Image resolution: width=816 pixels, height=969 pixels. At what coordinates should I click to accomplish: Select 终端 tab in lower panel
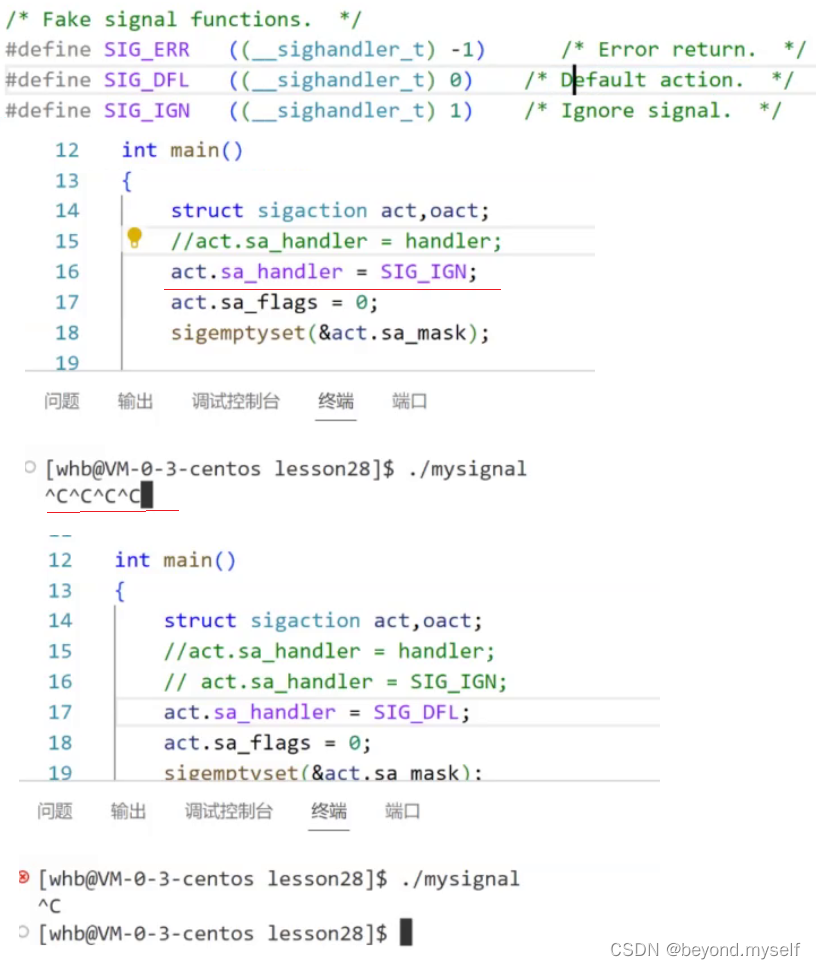(x=329, y=811)
